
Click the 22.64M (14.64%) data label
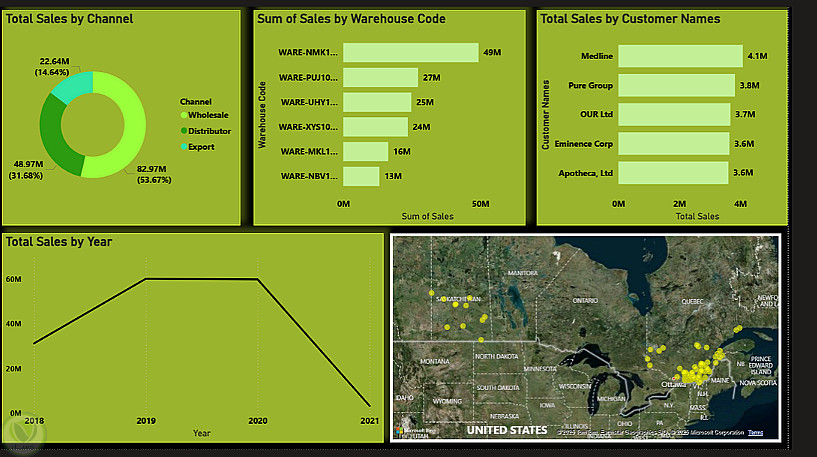52,67
